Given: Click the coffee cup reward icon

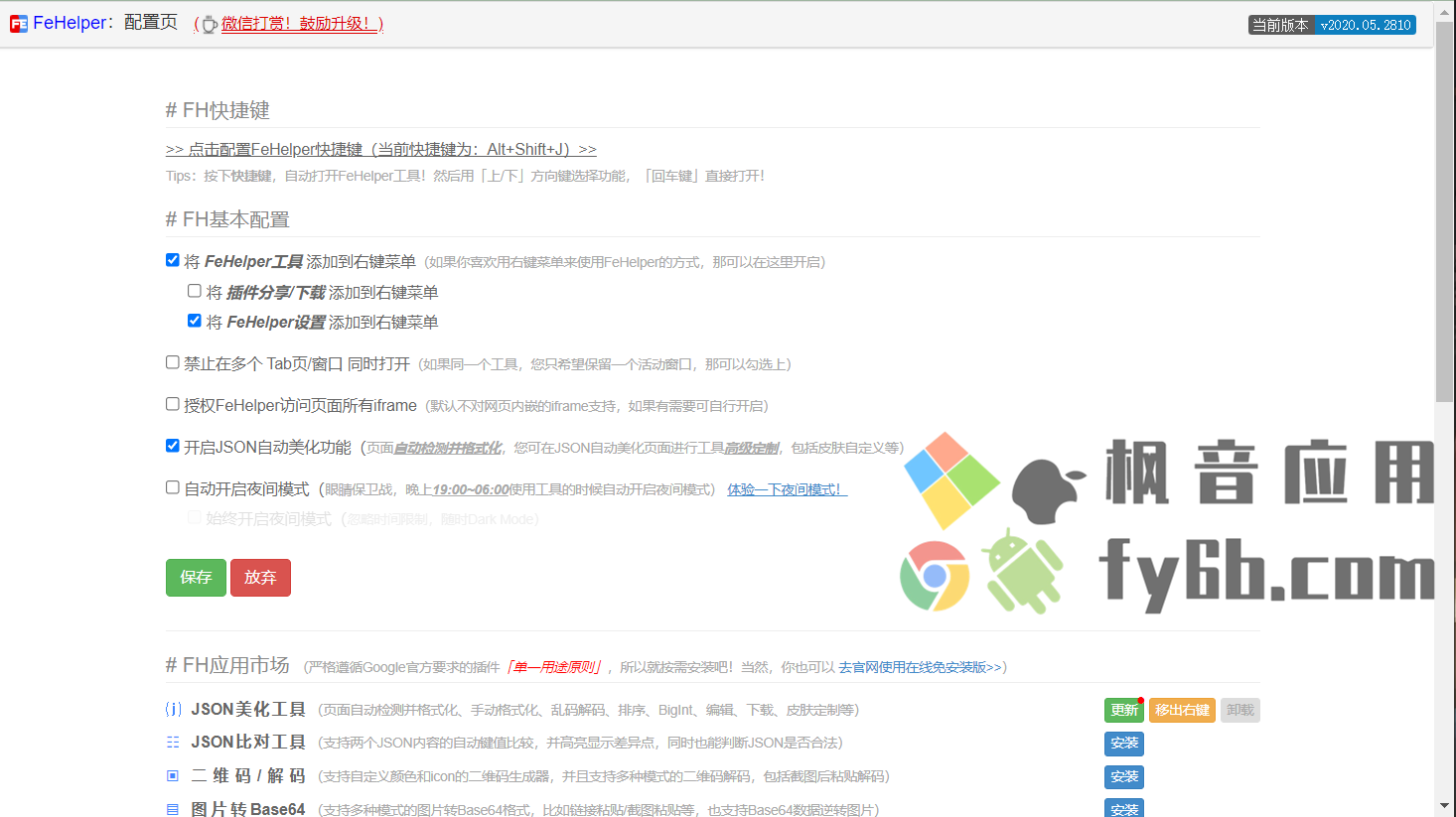Looking at the screenshot, I should pos(210,24).
